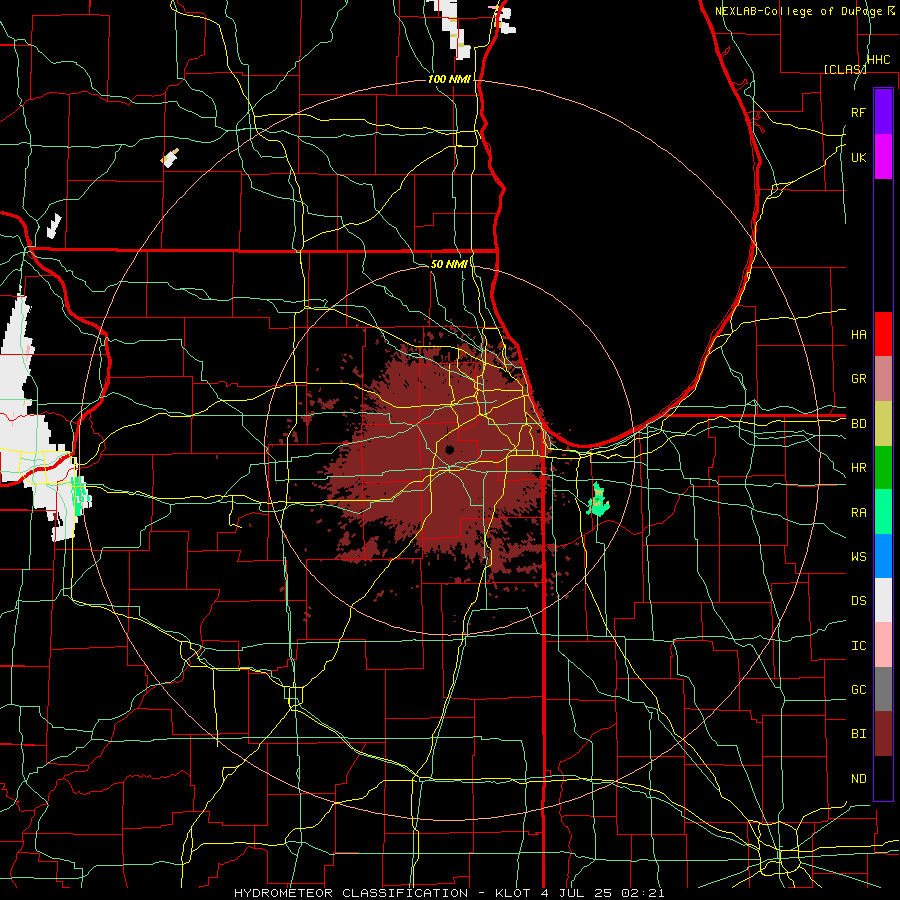900x900 pixels.
Task: Click the BI legend label
Action: pyautogui.click(x=858, y=734)
